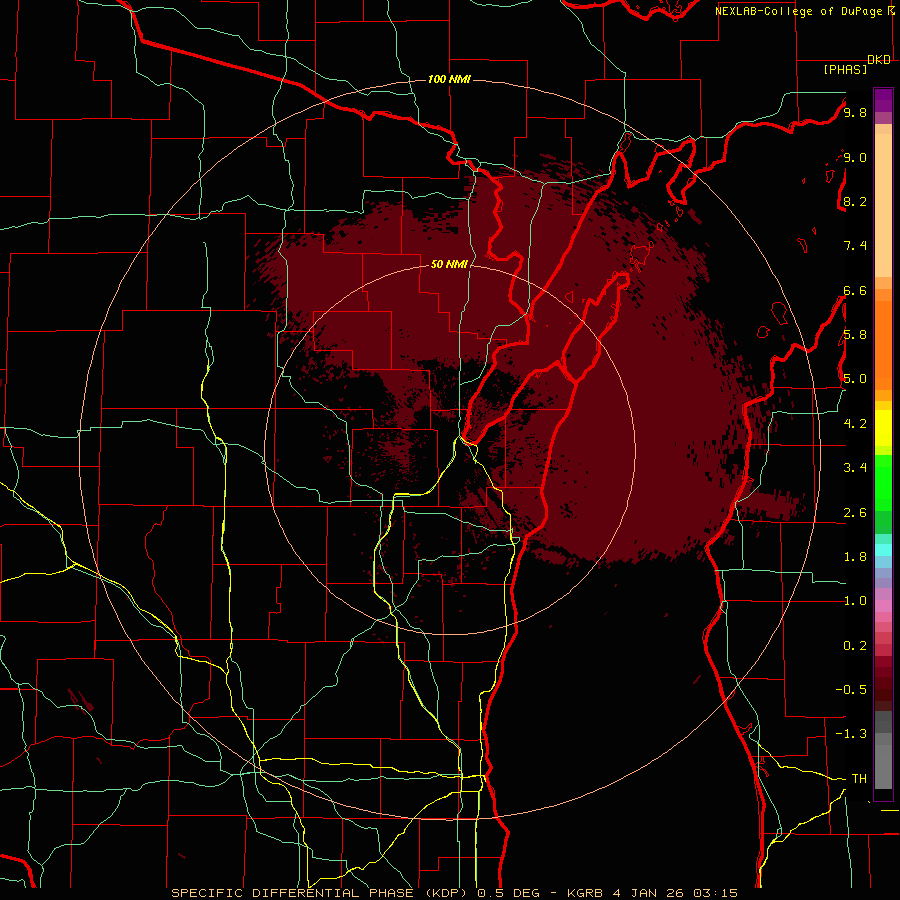Click the 4.2 value on the color scale
This screenshot has height=900, width=900.
(855, 424)
